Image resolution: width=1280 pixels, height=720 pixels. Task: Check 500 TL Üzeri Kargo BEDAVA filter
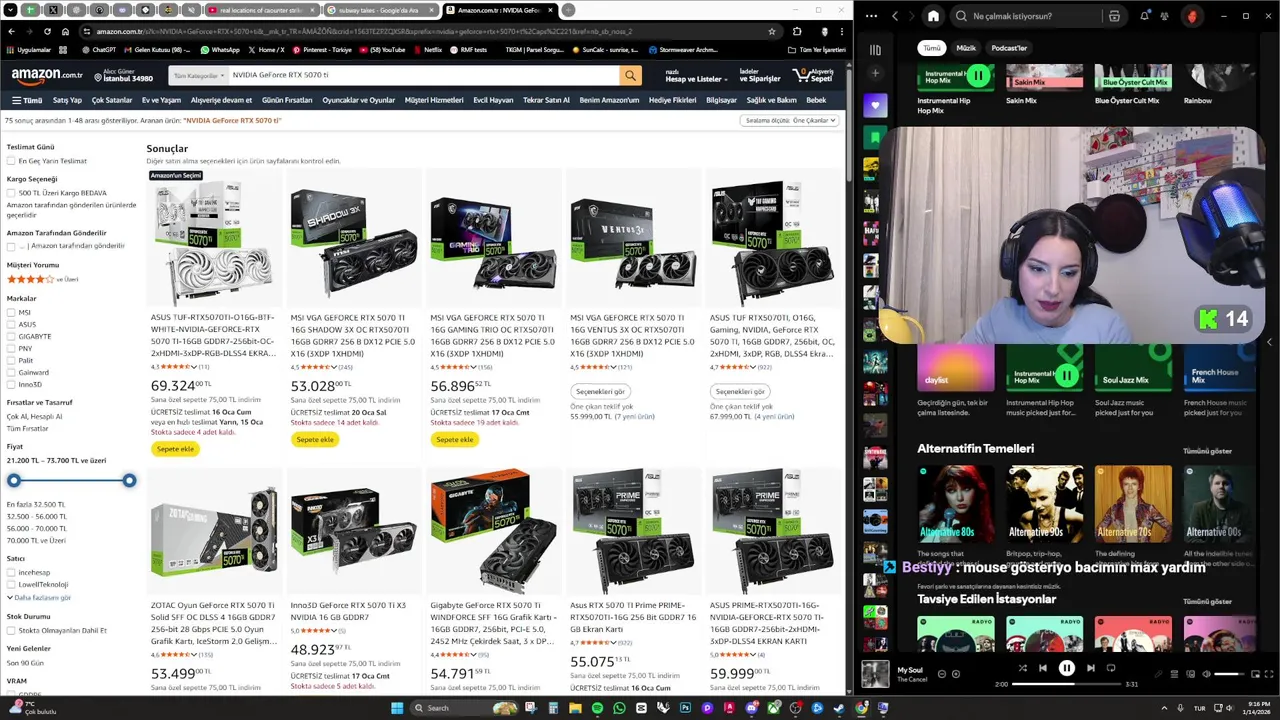(x=10, y=193)
